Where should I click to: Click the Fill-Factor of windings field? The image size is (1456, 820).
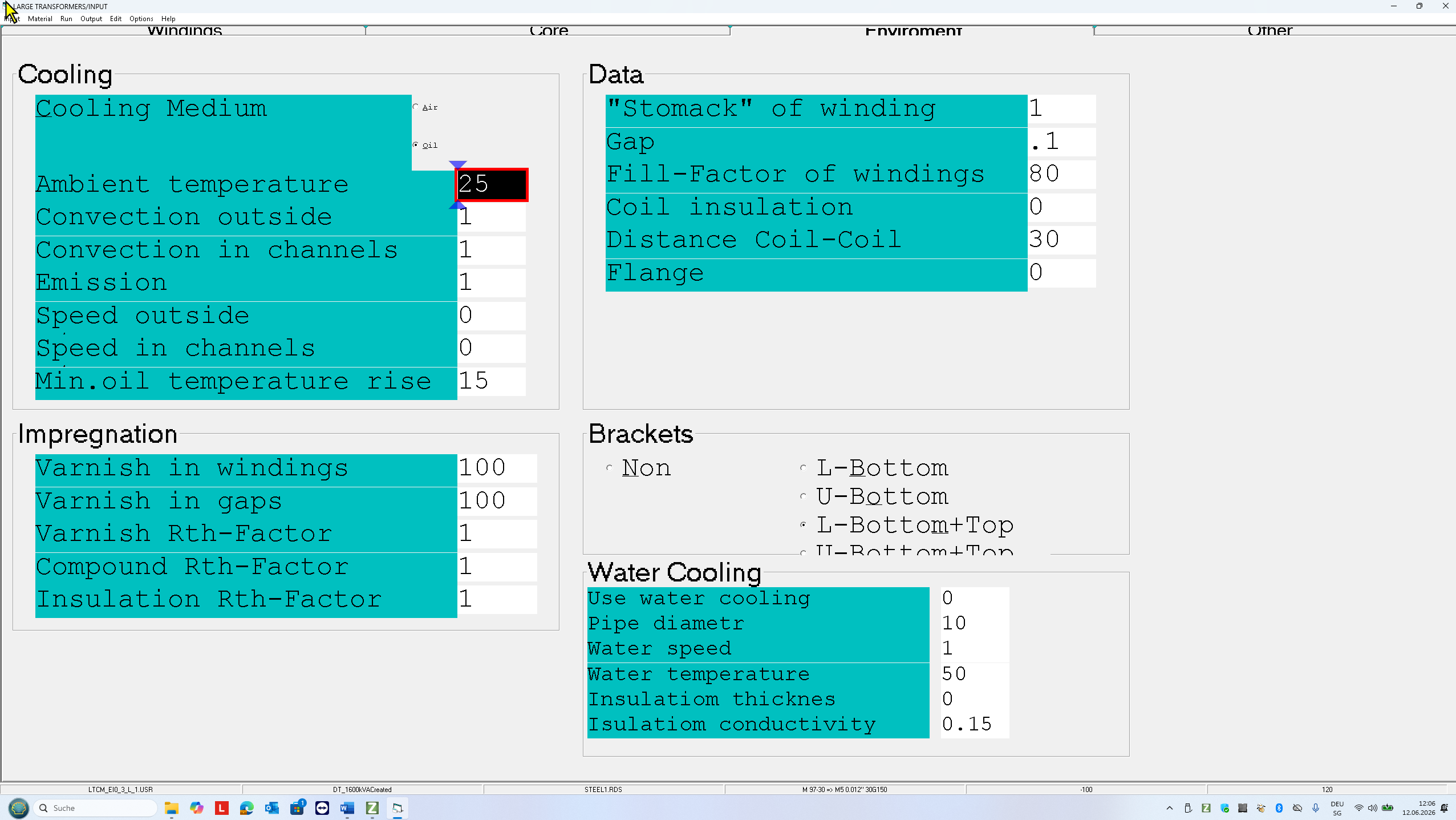1061,174
